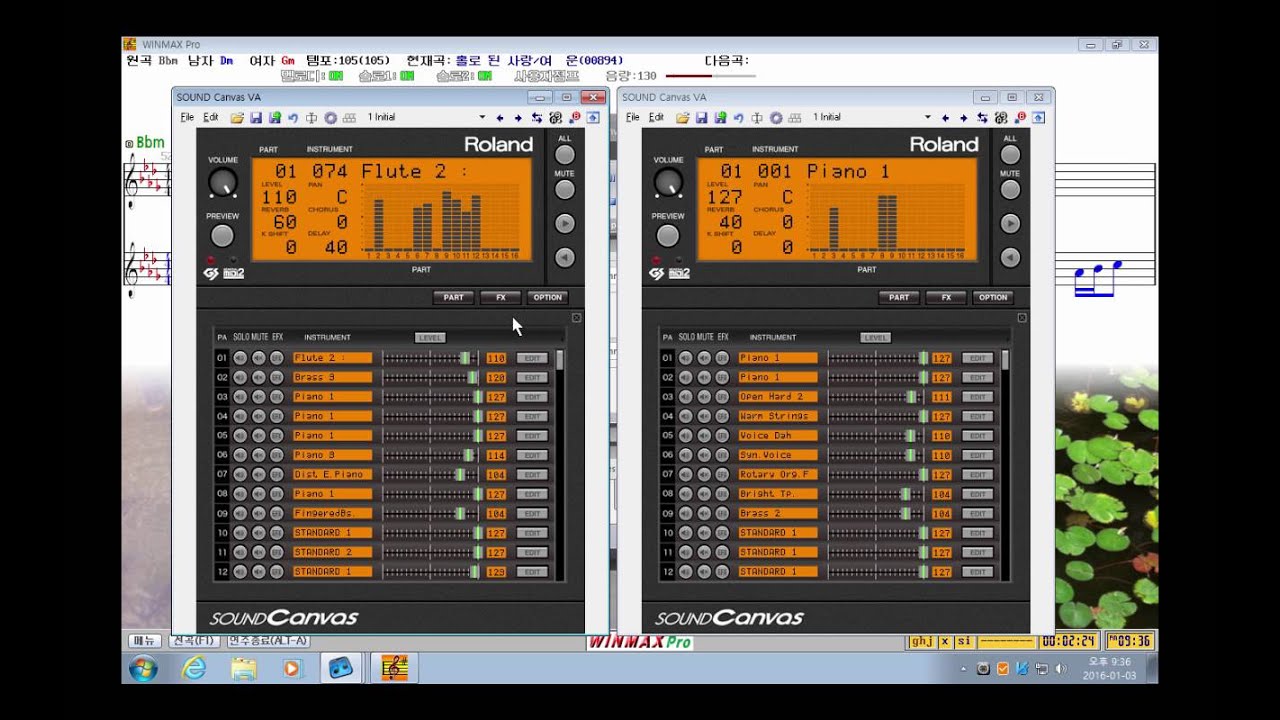Toggle the MUTE round button in the right Sound Canvas window
1280x720 pixels.
1011,189
